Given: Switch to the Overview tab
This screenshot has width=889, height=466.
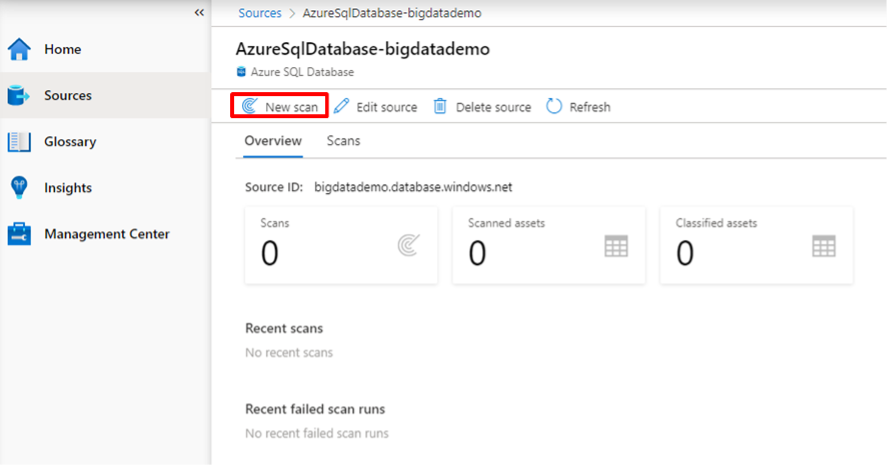Looking at the screenshot, I should (273, 141).
